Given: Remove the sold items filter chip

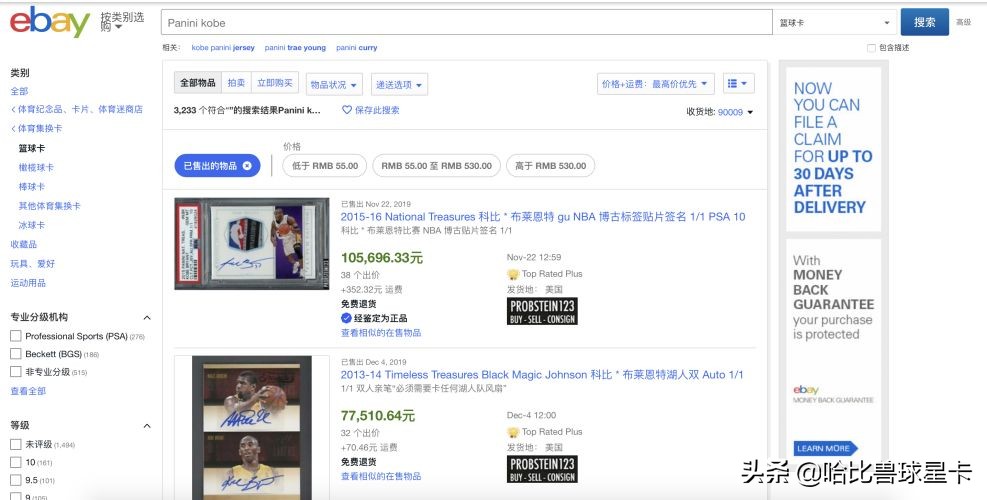Looking at the screenshot, I should (x=247, y=165).
